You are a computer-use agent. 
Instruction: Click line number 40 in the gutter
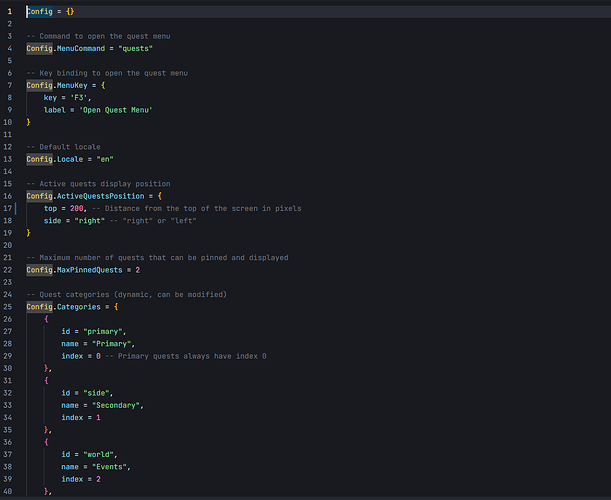coord(7,491)
